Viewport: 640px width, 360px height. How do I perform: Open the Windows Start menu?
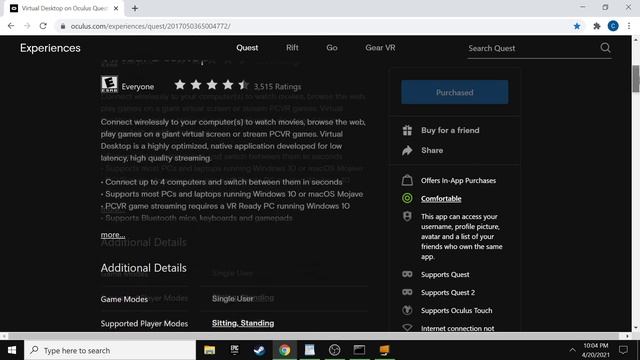point(12,350)
